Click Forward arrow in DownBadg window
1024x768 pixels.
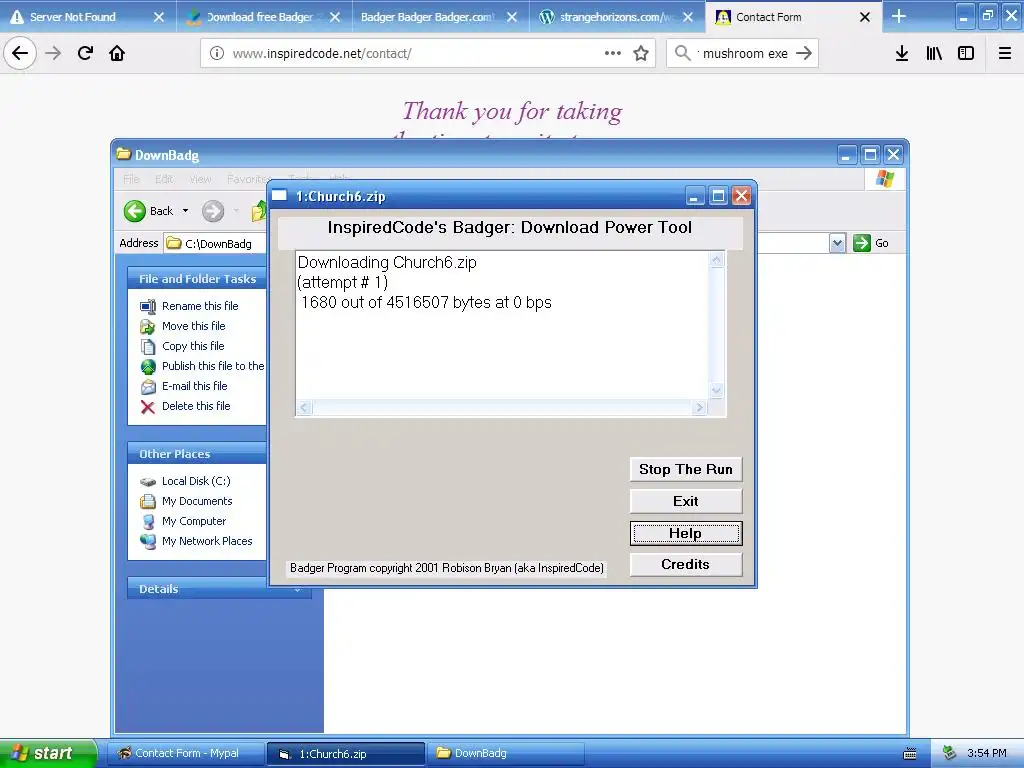(x=213, y=211)
